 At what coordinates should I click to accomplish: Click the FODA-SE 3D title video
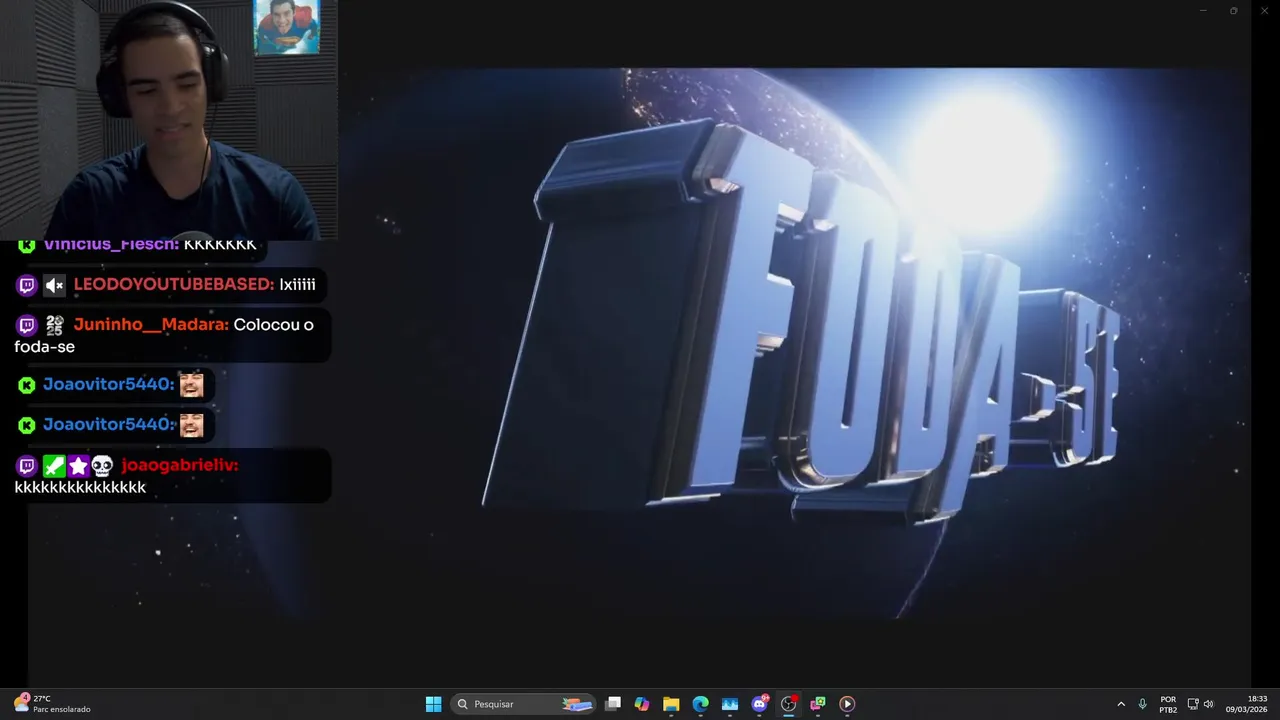pos(800,343)
